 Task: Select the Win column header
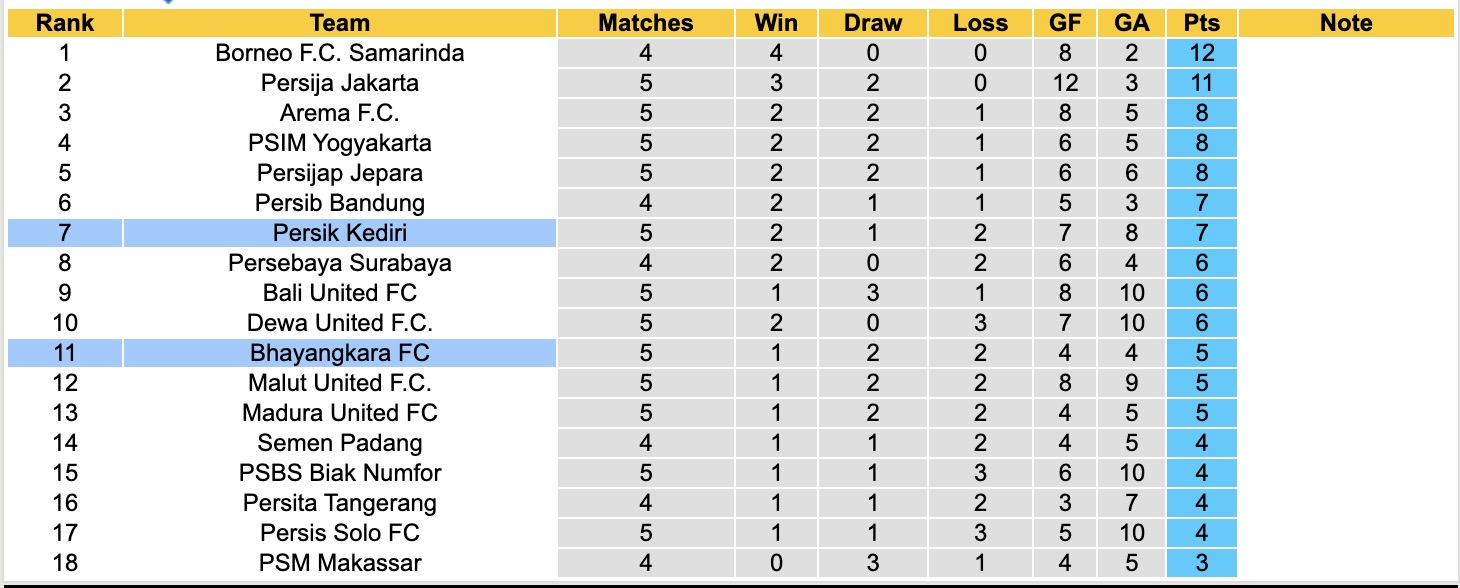click(777, 23)
